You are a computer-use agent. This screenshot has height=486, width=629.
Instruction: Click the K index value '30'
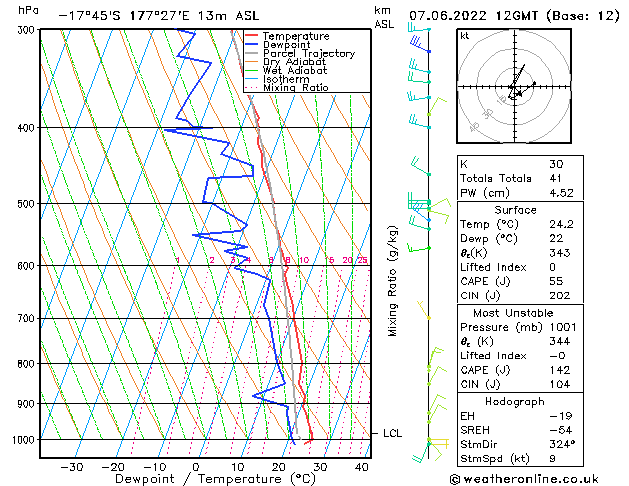pos(556,164)
